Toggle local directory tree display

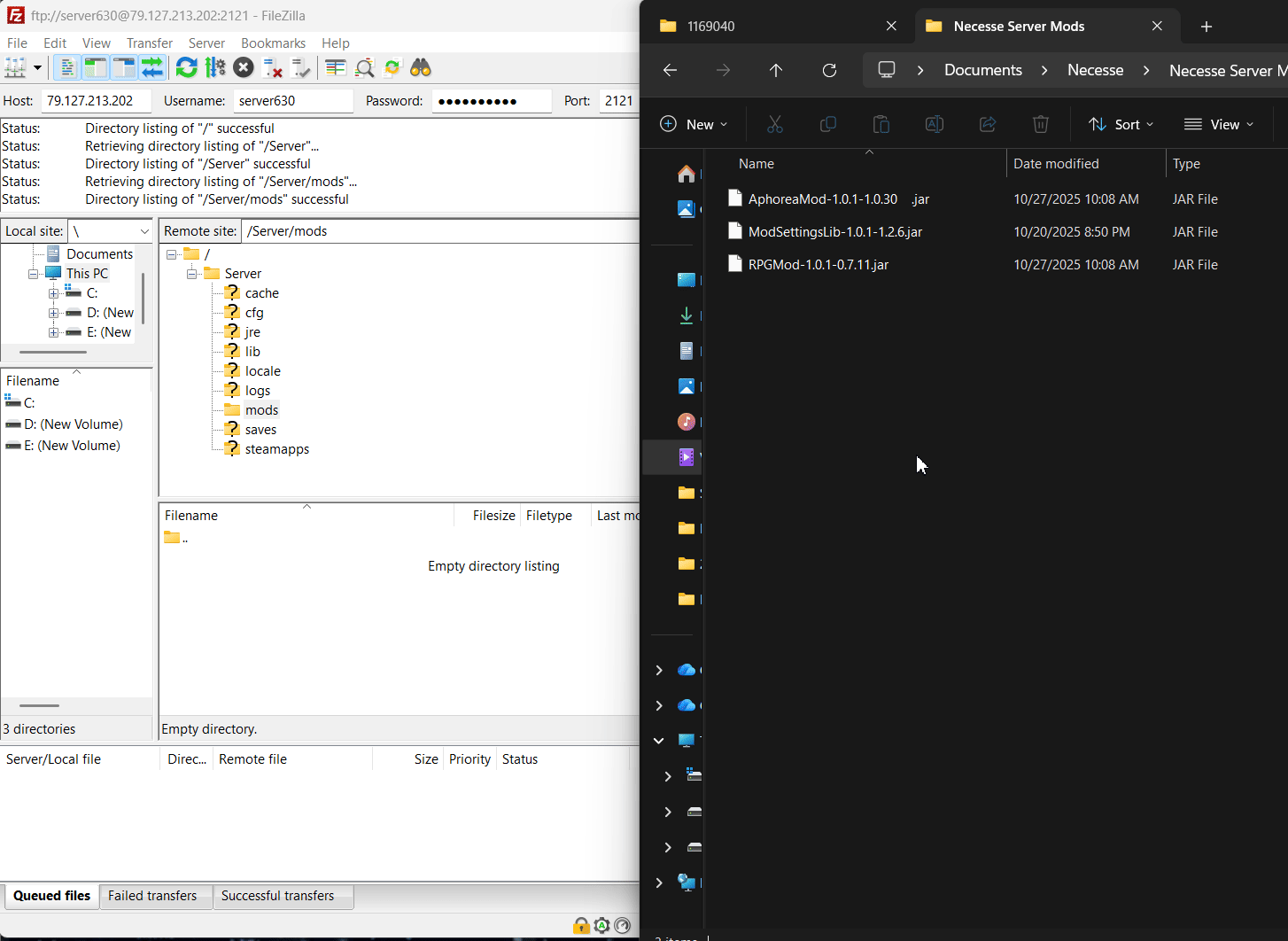click(95, 68)
